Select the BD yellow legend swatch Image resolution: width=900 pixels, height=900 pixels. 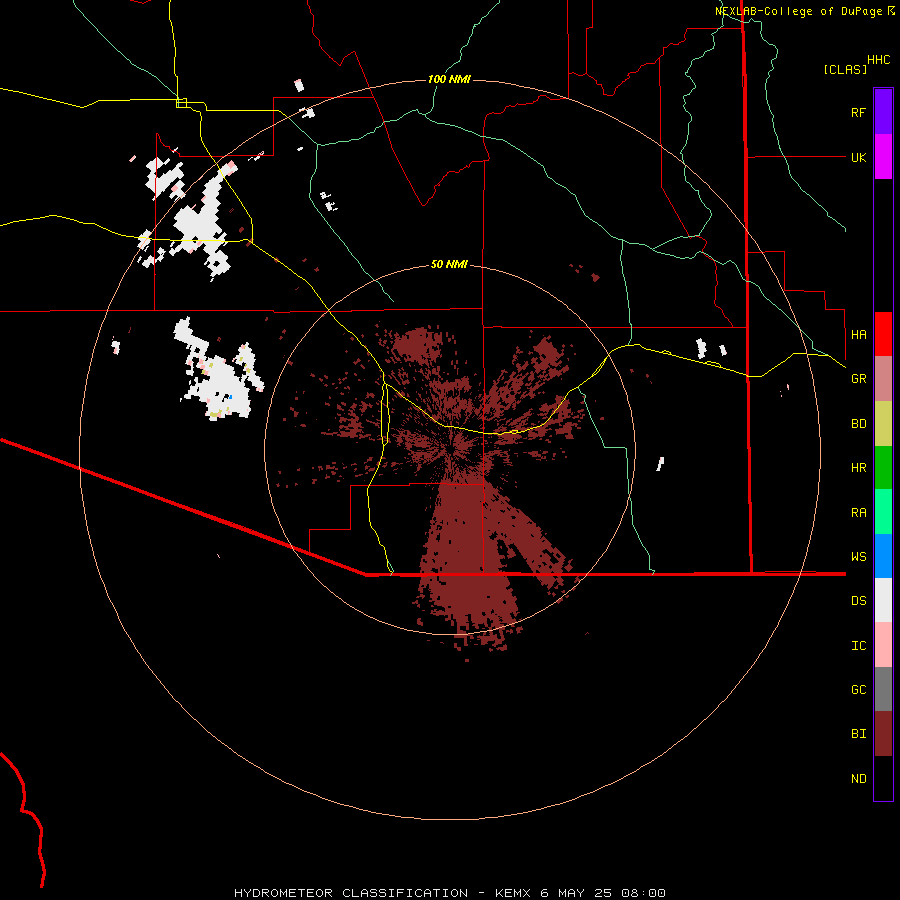click(x=883, y=424)
